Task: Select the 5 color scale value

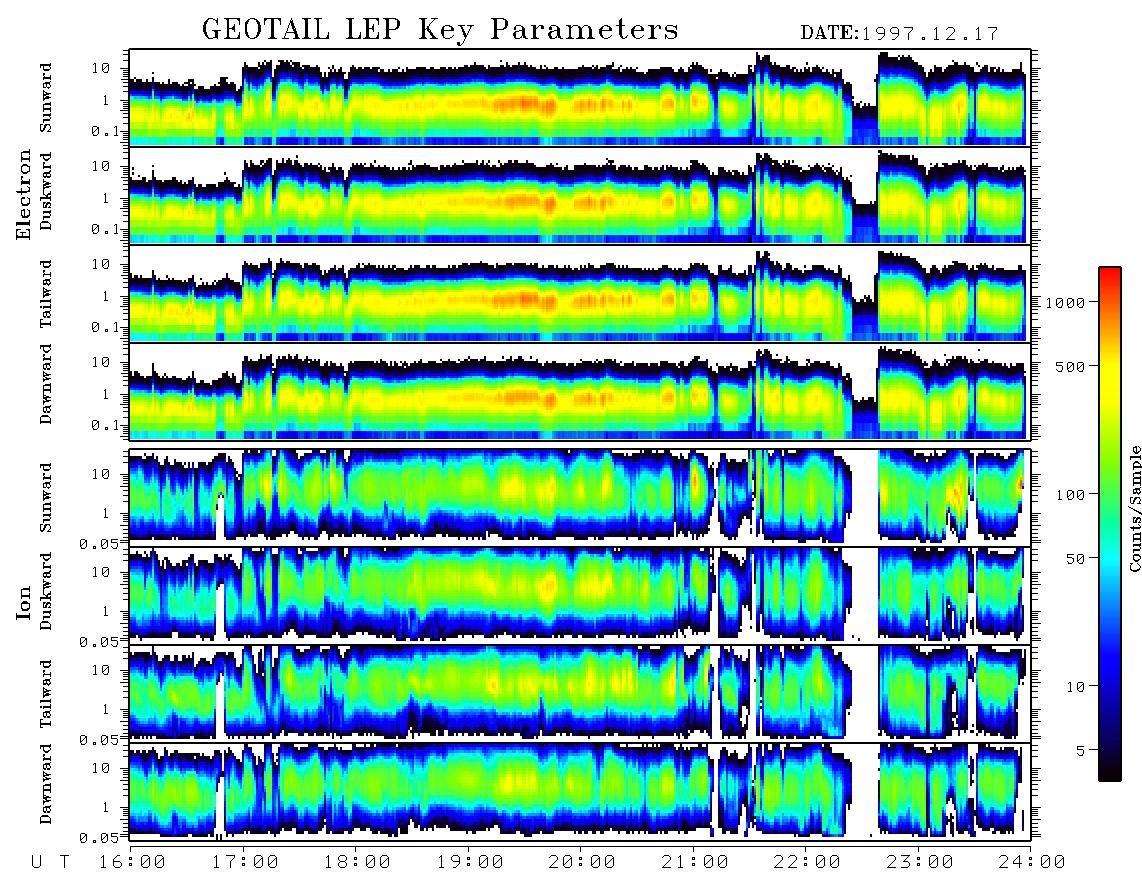Action: coord(1080,750)
